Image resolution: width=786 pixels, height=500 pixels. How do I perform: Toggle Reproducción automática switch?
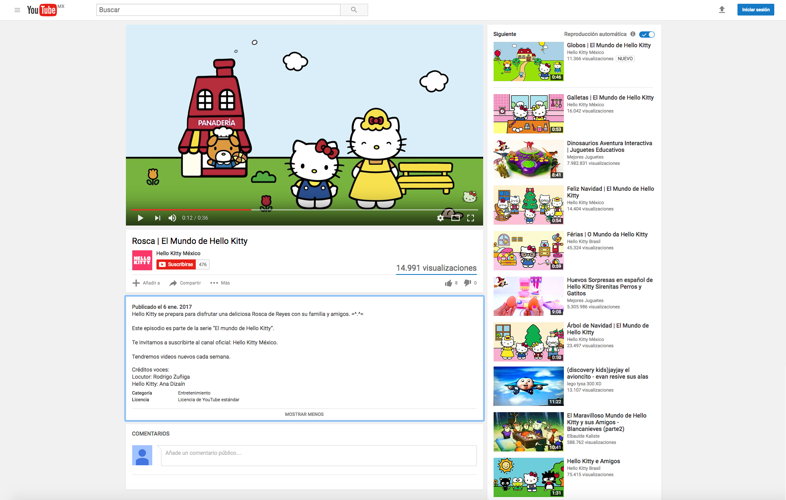click(647, 34)
